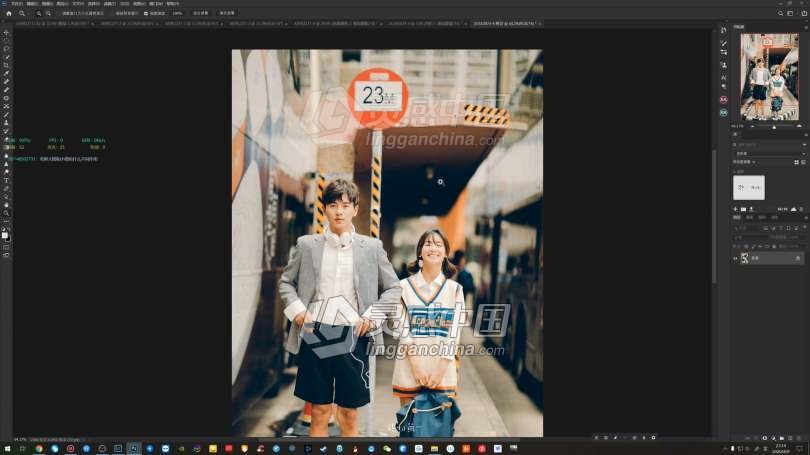The height and width of the screenshot is (455, 810).
Task: Click the swap foreground/background colors icon
Action: (x=9, y=230)
